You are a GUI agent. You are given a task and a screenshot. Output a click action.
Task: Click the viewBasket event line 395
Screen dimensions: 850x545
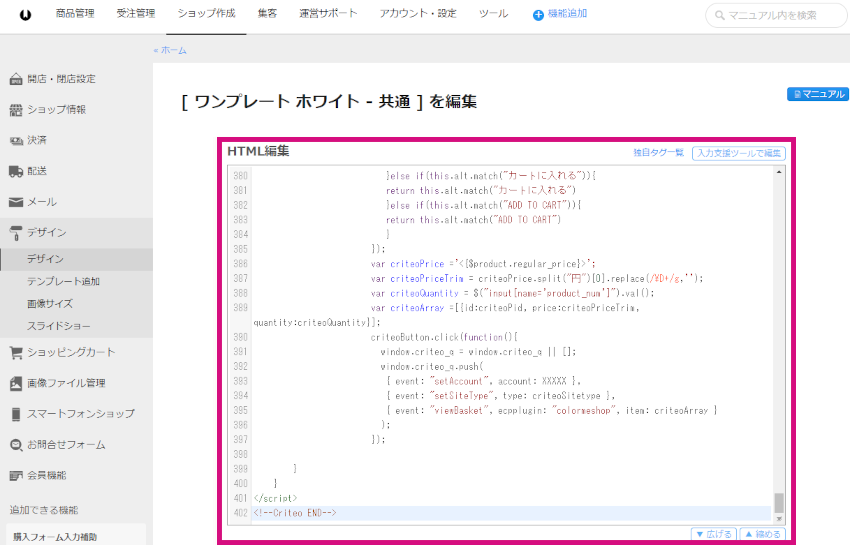click(551, 411)
